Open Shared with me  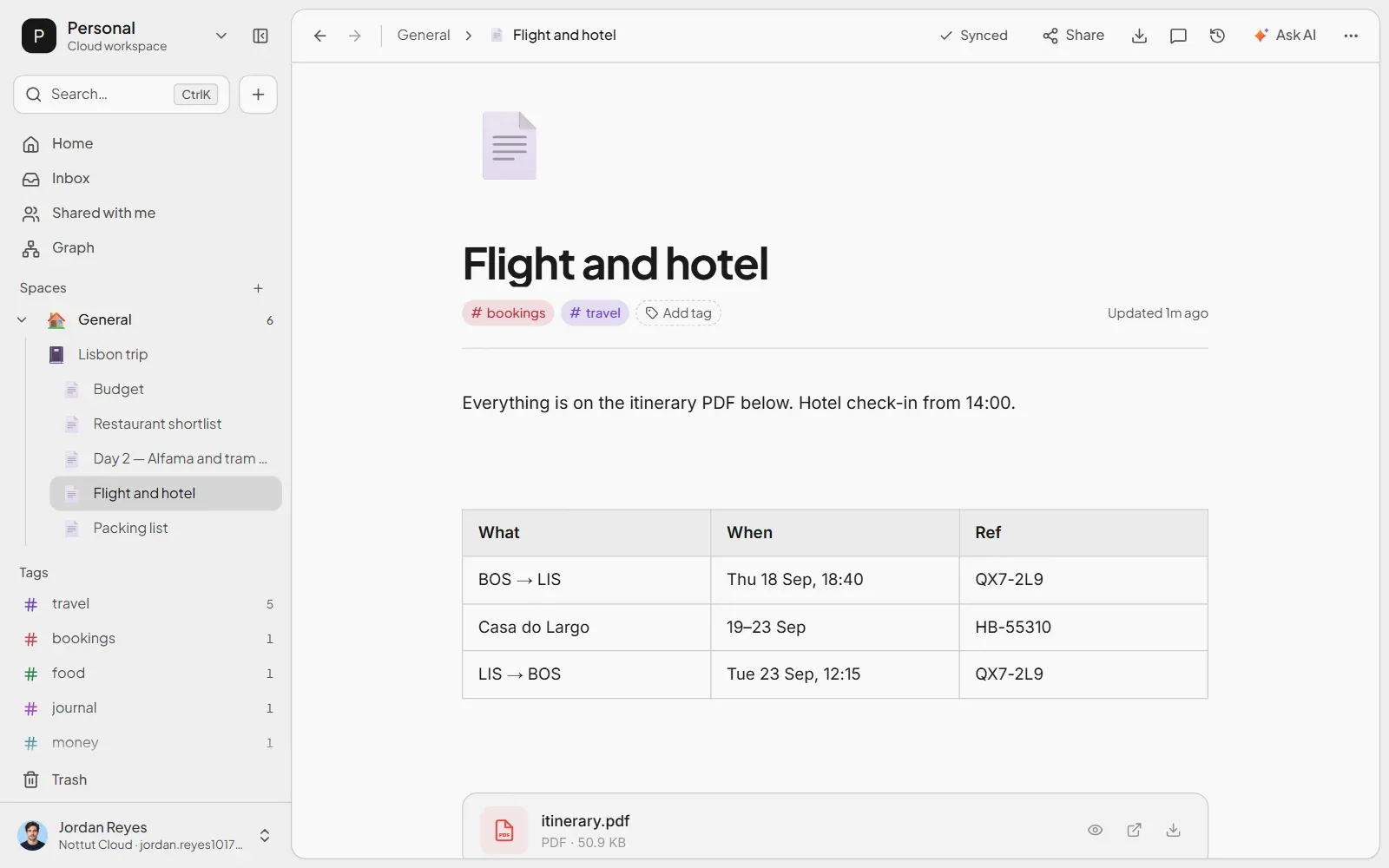pos(146,214)
